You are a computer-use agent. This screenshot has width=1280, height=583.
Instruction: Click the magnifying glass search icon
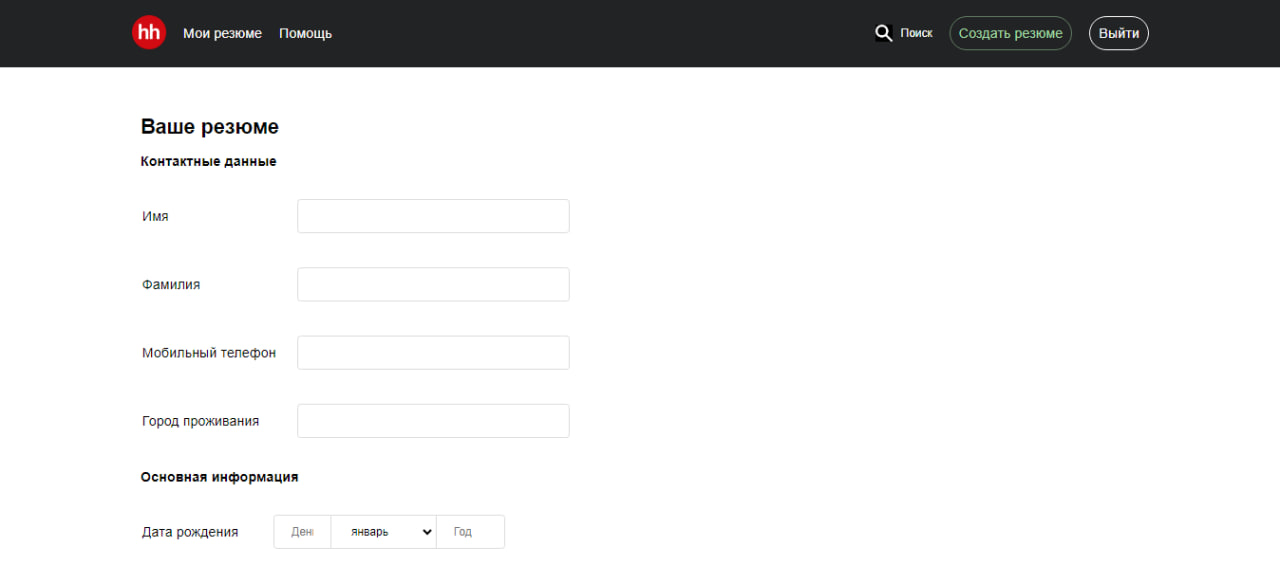883,33
